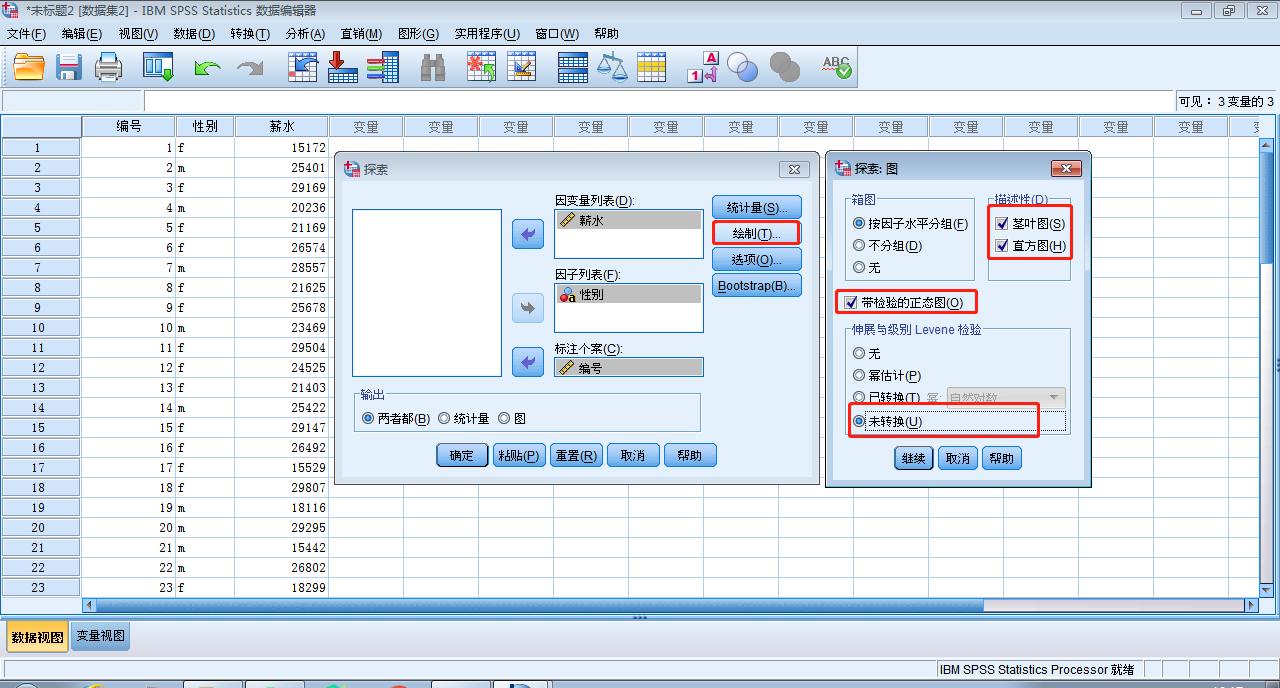
Task: Click the Show all variables gray circles icon
Action: pyautogui.click(x=785, y=67)
